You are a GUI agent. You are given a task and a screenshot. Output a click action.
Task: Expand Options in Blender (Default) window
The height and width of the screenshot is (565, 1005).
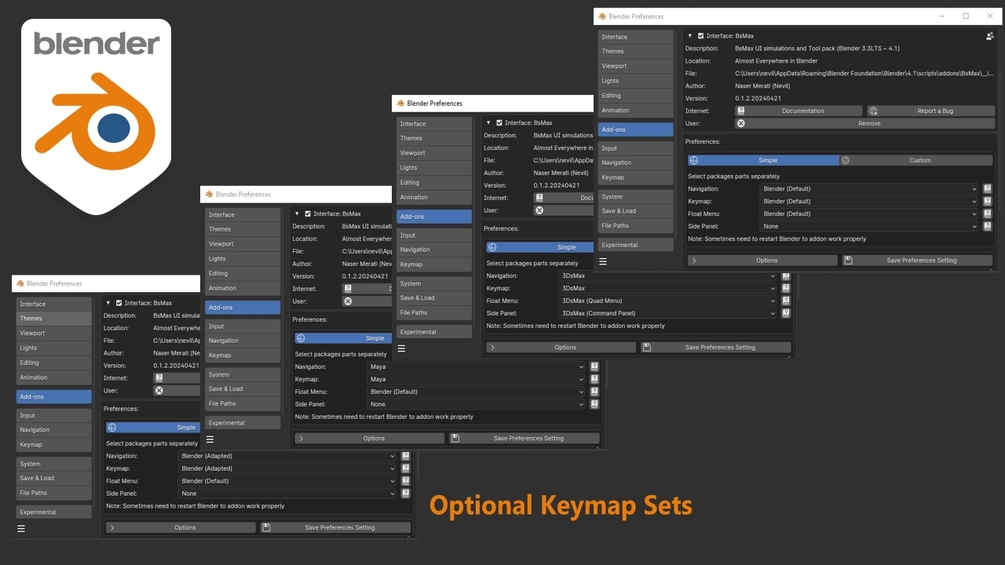pyautogui.click(x=762, y=261)
